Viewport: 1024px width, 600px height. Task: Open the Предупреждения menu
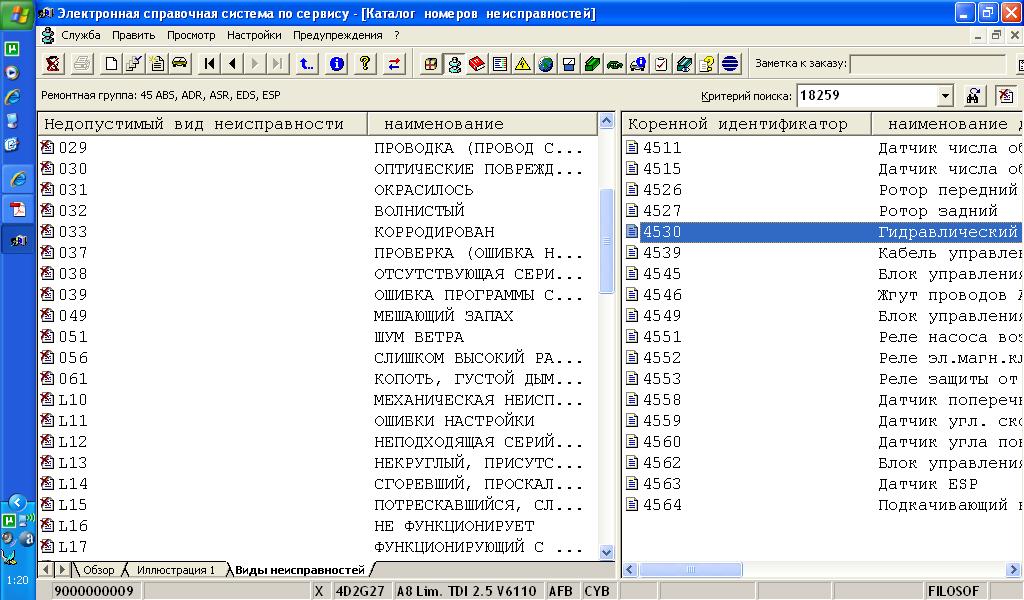339,35
